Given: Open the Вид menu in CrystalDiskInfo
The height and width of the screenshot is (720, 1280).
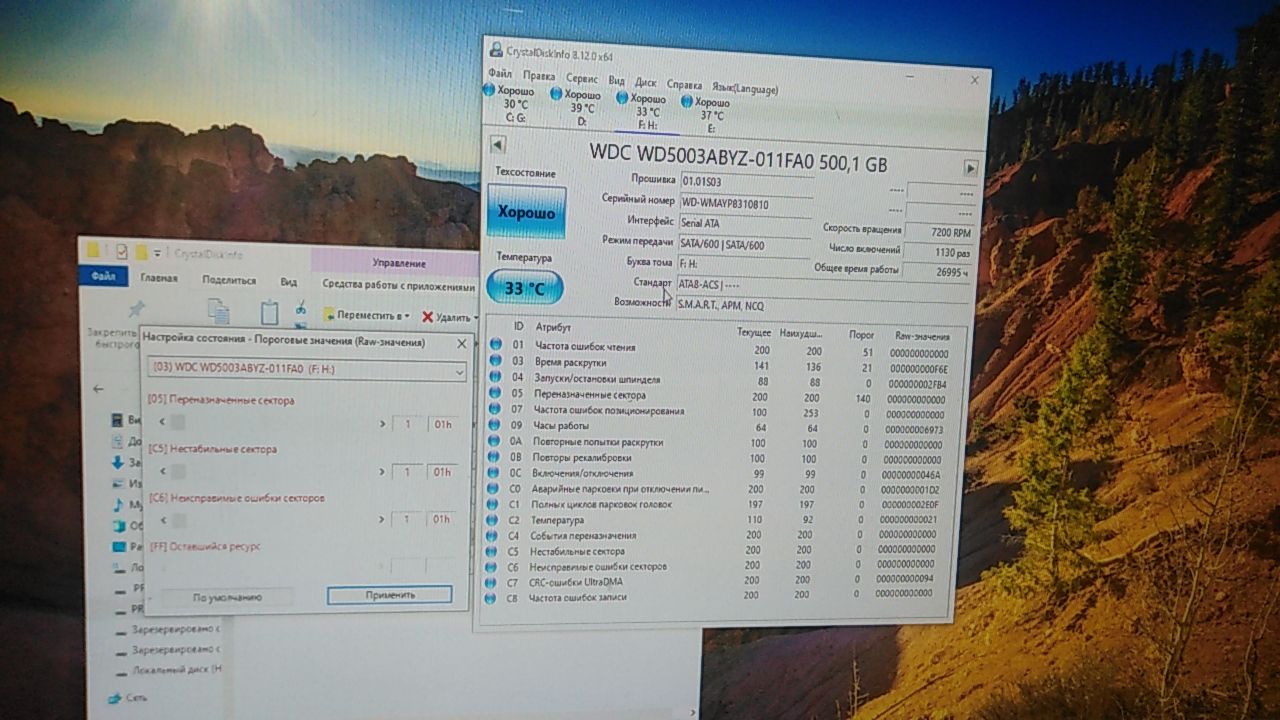Looking at the screenshot, I should pyautogui.click(x=616, y=81).
